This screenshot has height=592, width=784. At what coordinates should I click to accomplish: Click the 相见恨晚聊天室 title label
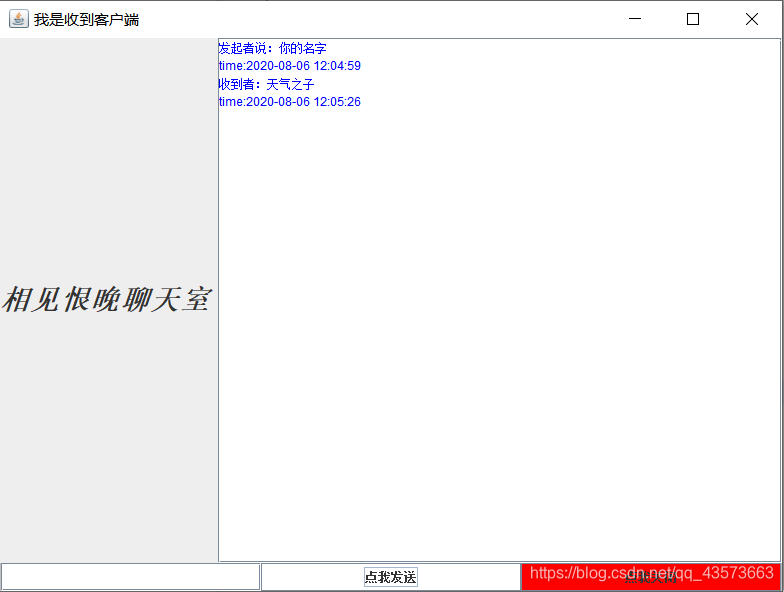pos(107,300)
